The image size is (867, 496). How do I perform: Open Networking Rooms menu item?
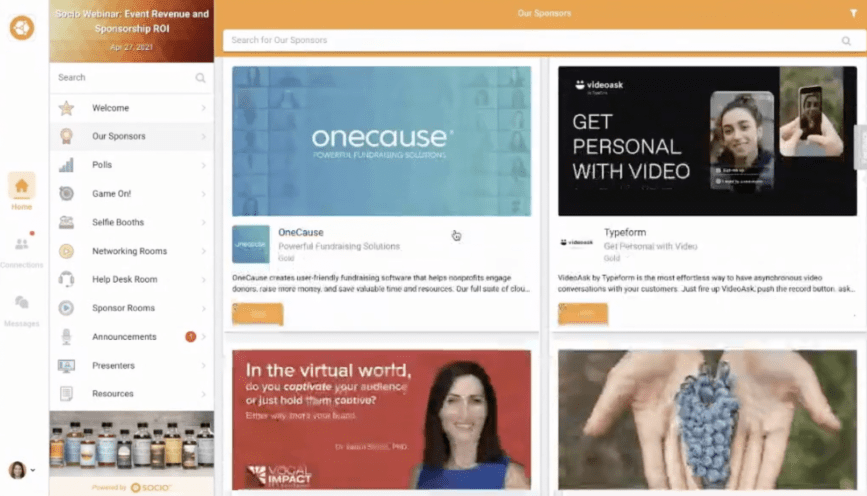click(132, 251)
